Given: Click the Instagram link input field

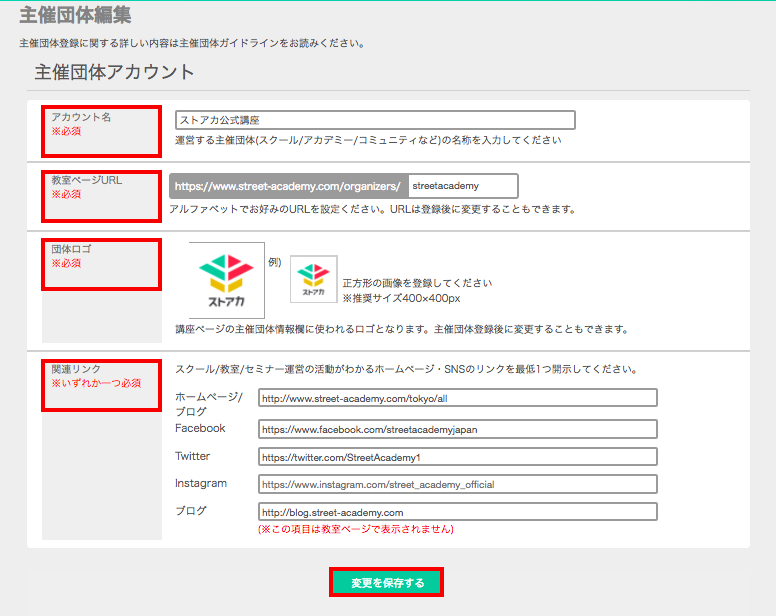Looking at the screenshot, I should (458, 484).
